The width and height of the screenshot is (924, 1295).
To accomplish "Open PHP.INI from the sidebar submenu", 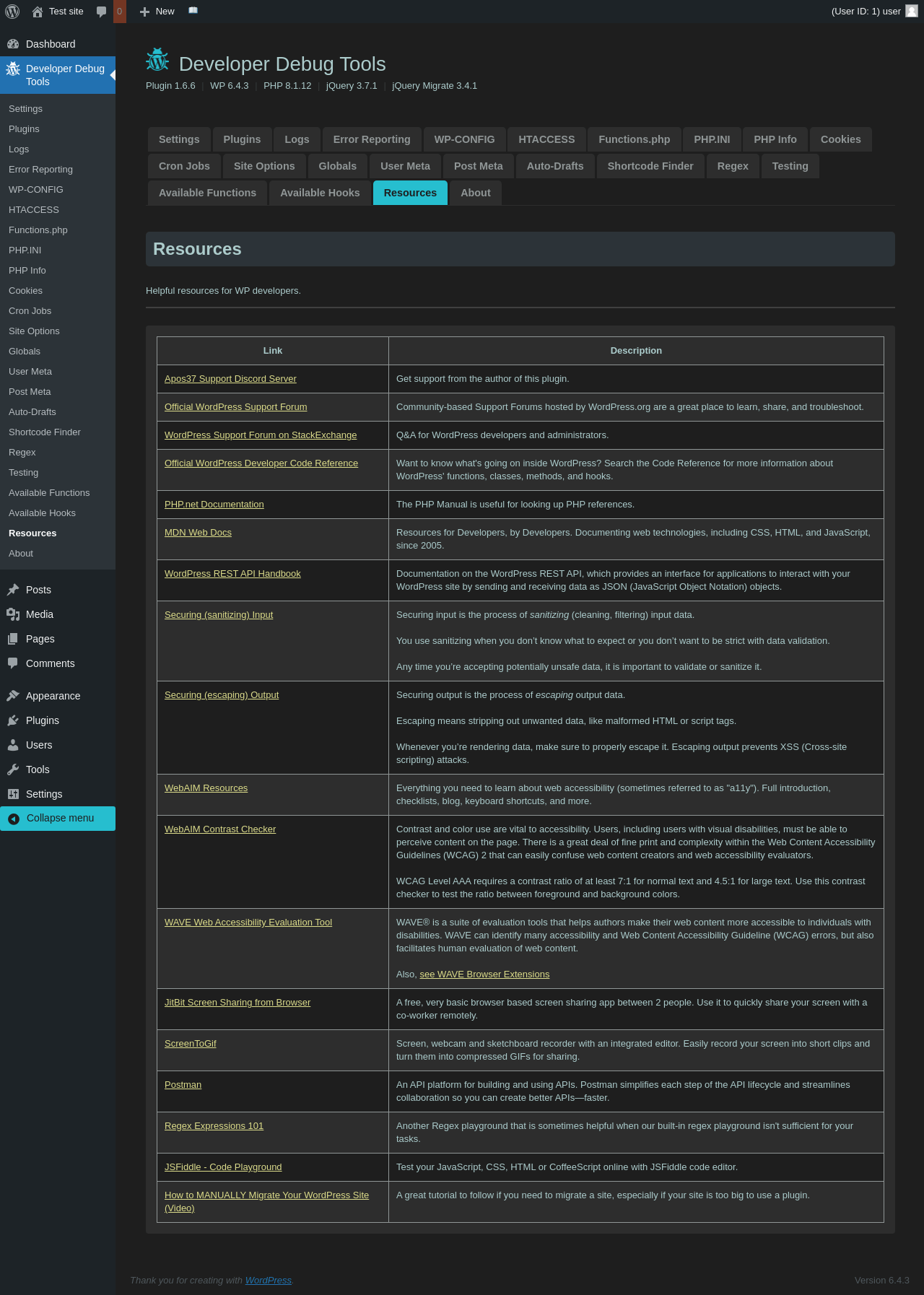I will (58, 250).
